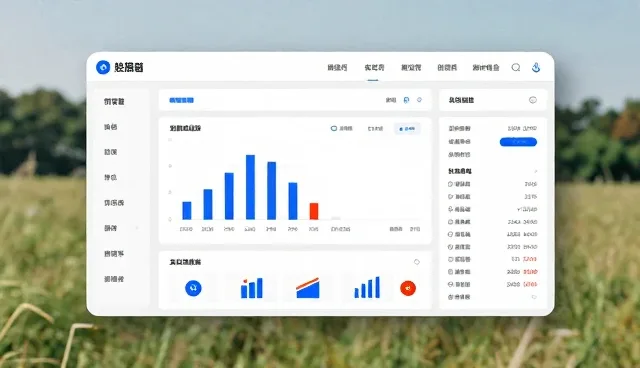Click the blue bookmark icon in filter bar
Screen dimensions: 640x368
(x=406, y=100)
